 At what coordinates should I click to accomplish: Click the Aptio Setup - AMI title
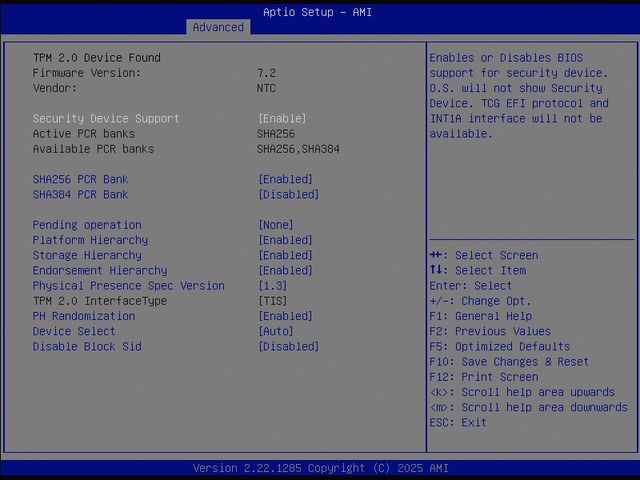click(318, 12)
